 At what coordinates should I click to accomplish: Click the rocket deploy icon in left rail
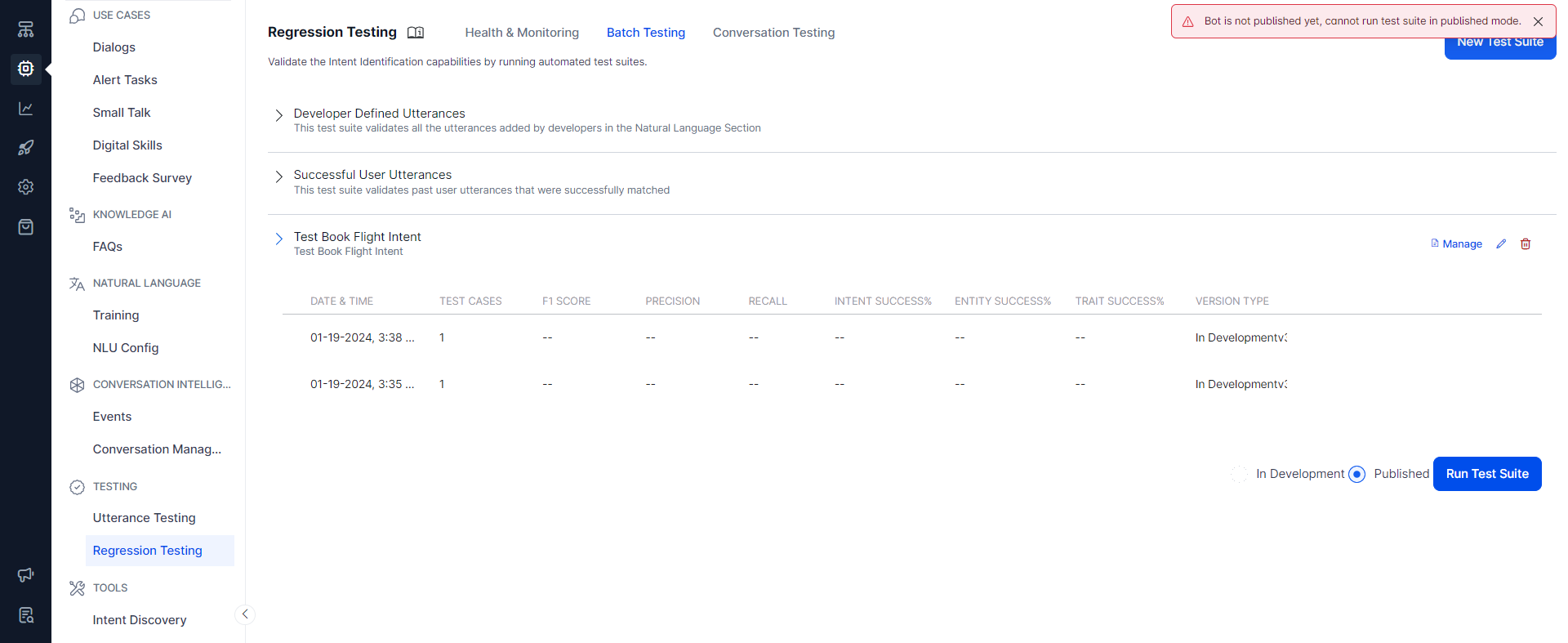[x=26, y=148]
